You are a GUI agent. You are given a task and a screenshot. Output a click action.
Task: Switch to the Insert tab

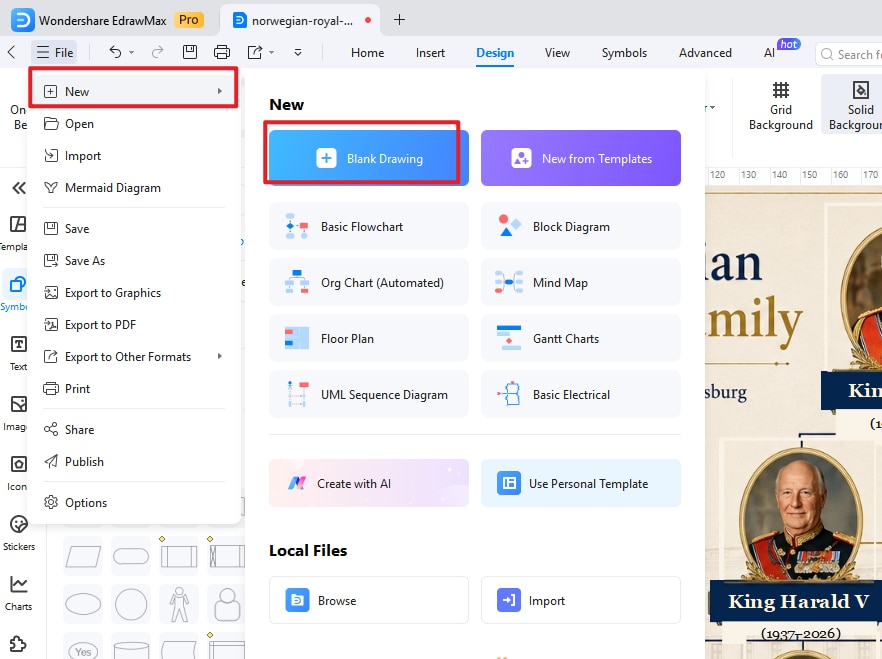(x=430, y=52)
